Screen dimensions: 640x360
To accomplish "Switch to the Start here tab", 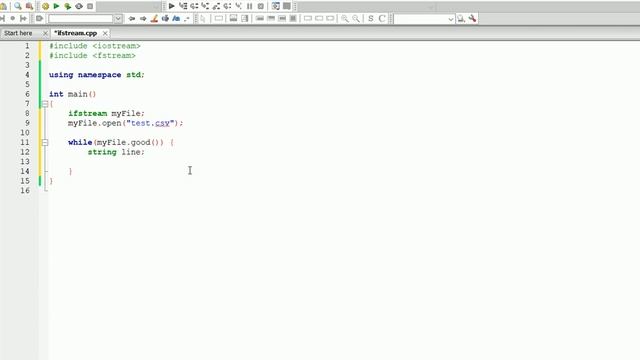I will (x=18, y=33).
